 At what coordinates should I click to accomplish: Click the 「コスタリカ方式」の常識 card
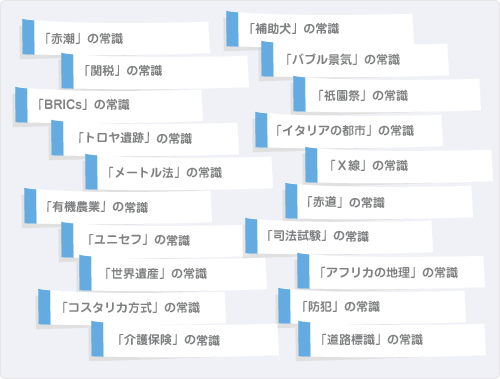(x=132, y=307)
